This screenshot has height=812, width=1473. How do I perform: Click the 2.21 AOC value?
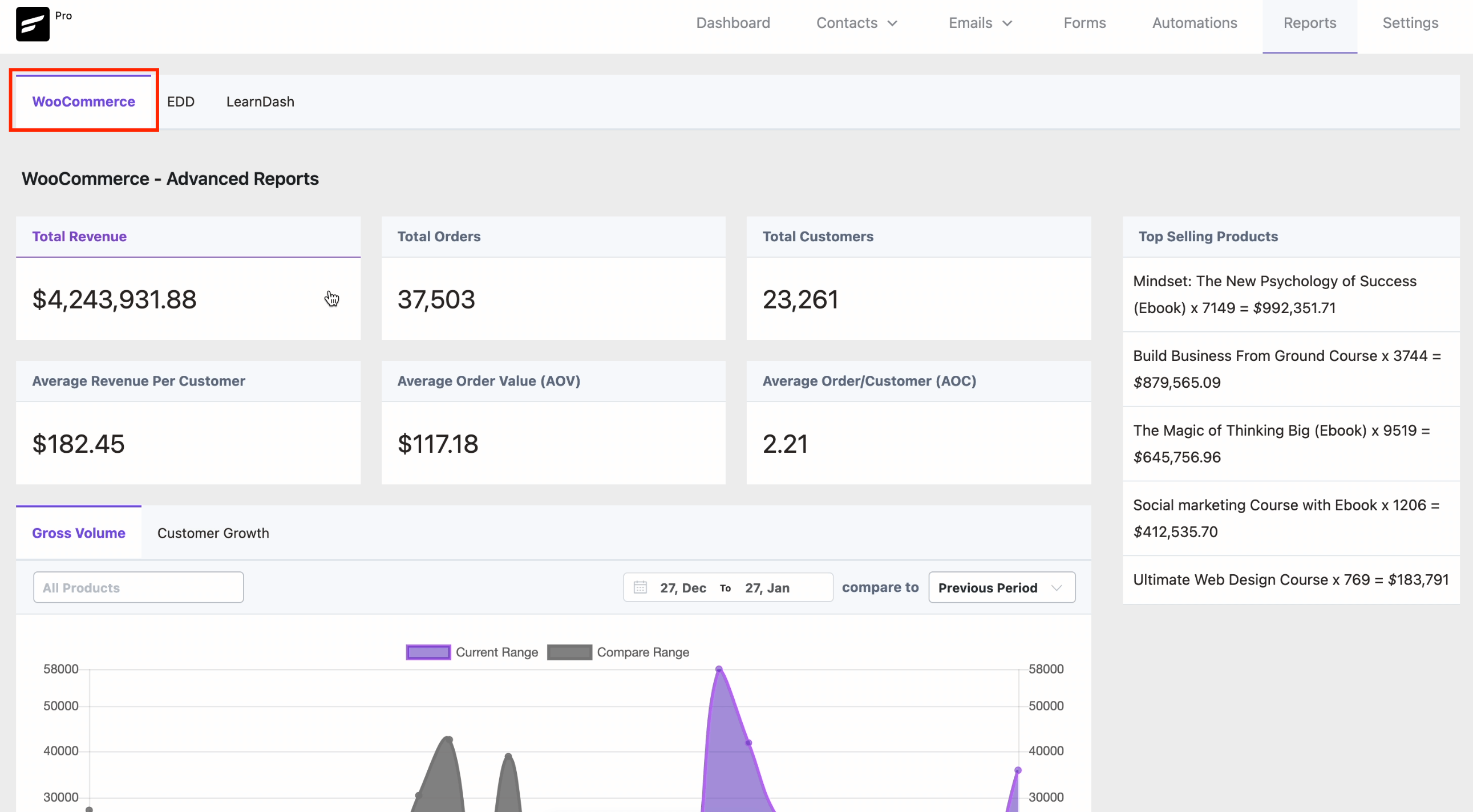click(785, 444)
